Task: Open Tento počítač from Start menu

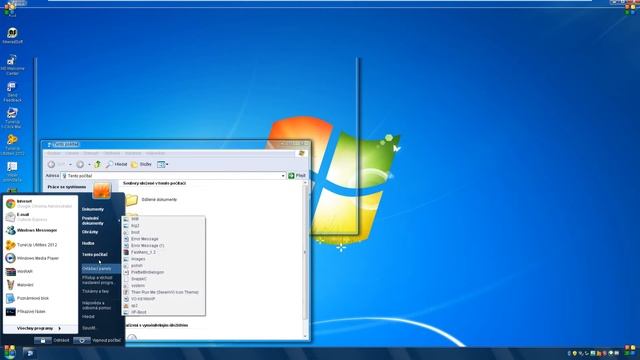Action: 95,254
